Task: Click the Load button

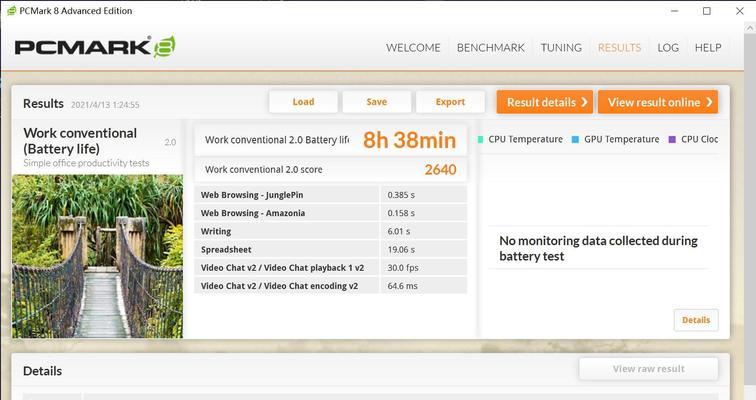Action: click(303, 102)
